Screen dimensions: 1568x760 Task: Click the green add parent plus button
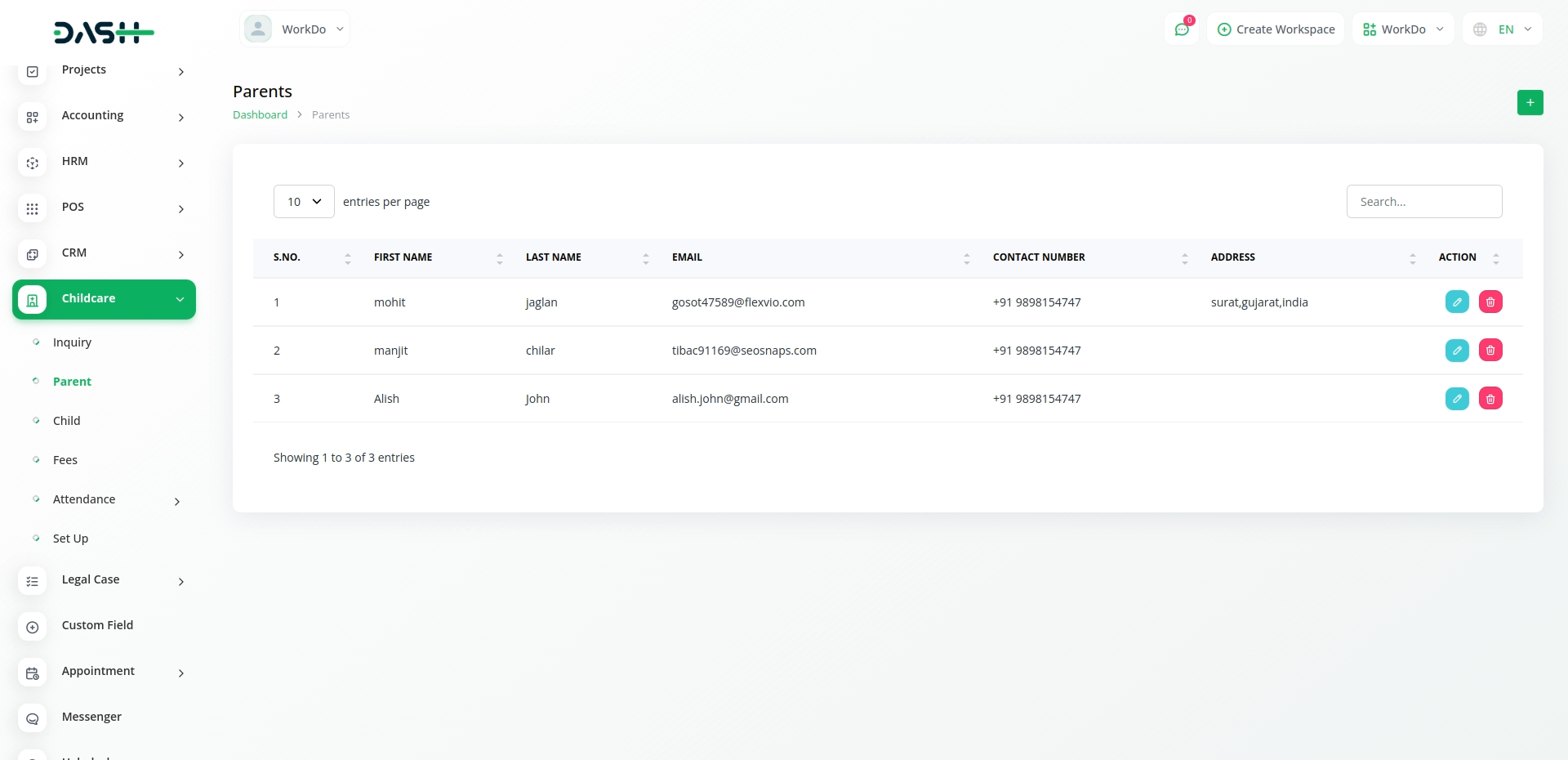[x=1530, y=103]
